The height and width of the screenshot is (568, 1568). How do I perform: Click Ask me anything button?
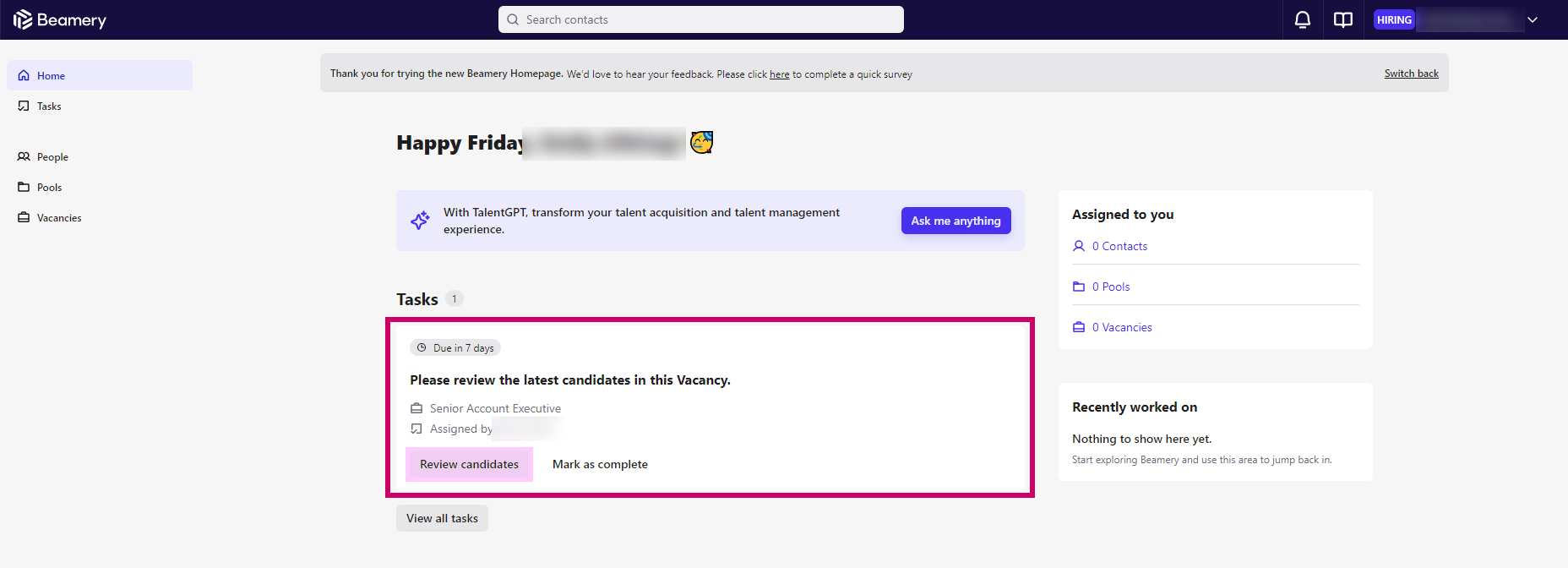pyautogui.click(x=955, y=221)
